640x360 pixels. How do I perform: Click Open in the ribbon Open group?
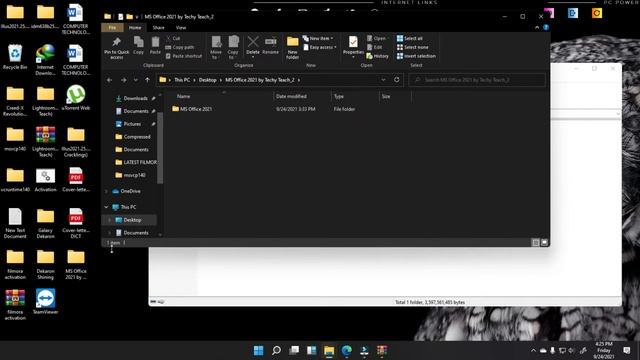tap(376, 38)
